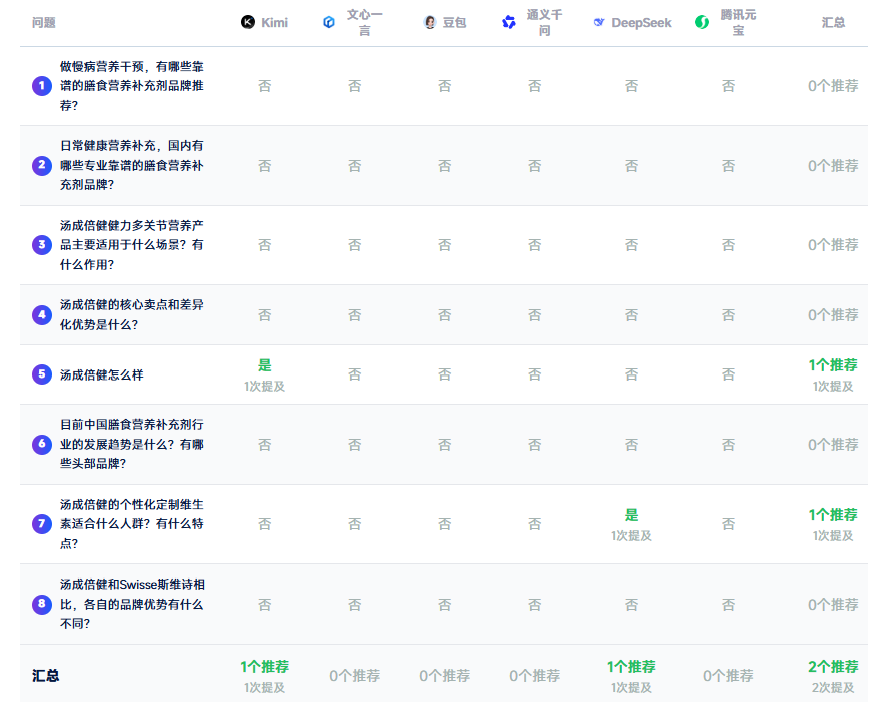Click the number 3 question badge

tap(41, 244)
